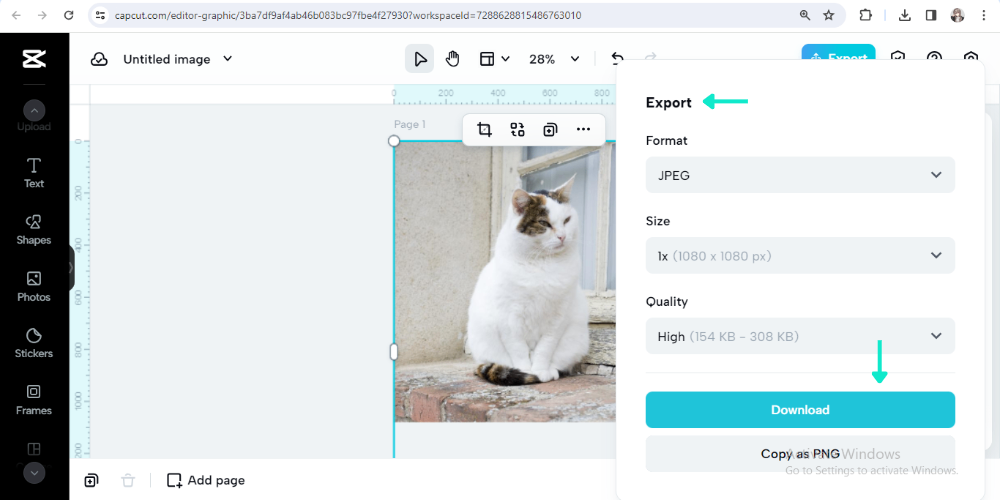Open the Shapes panel

pos(34,230)
